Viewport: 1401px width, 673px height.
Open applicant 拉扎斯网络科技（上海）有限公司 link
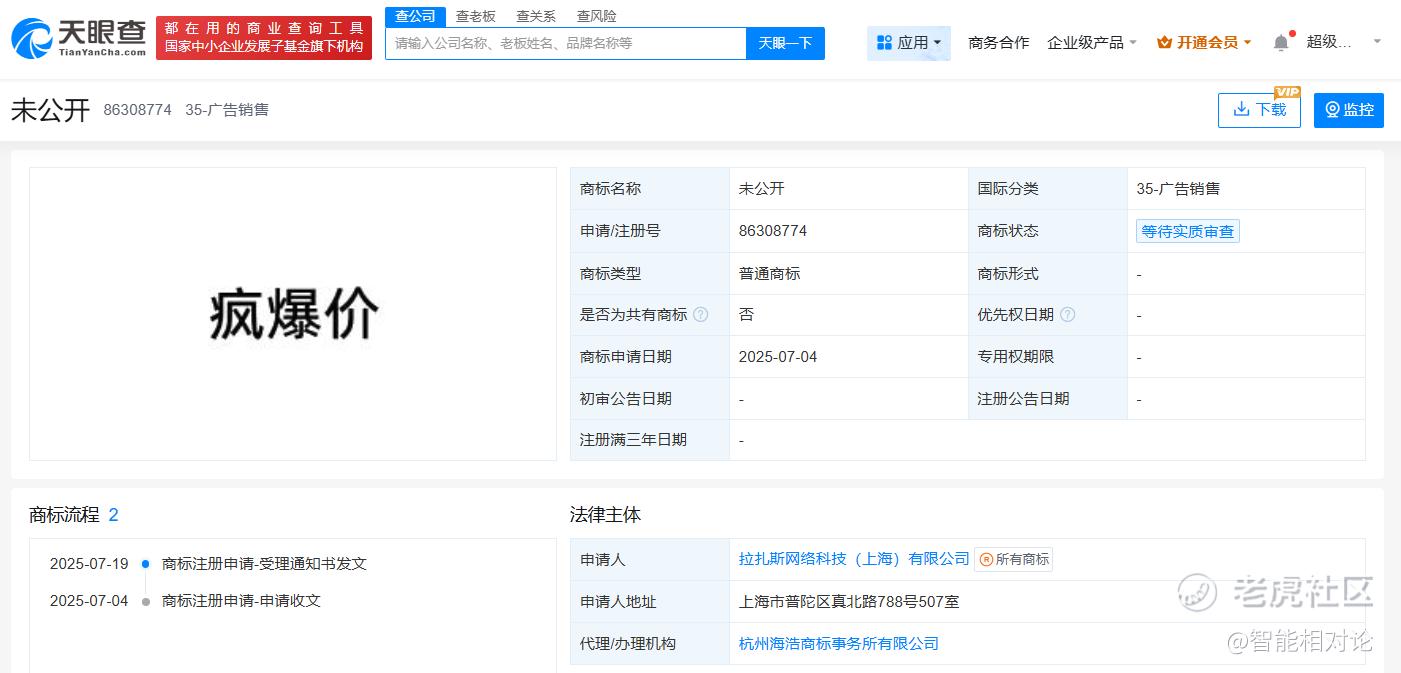(854, 559)
